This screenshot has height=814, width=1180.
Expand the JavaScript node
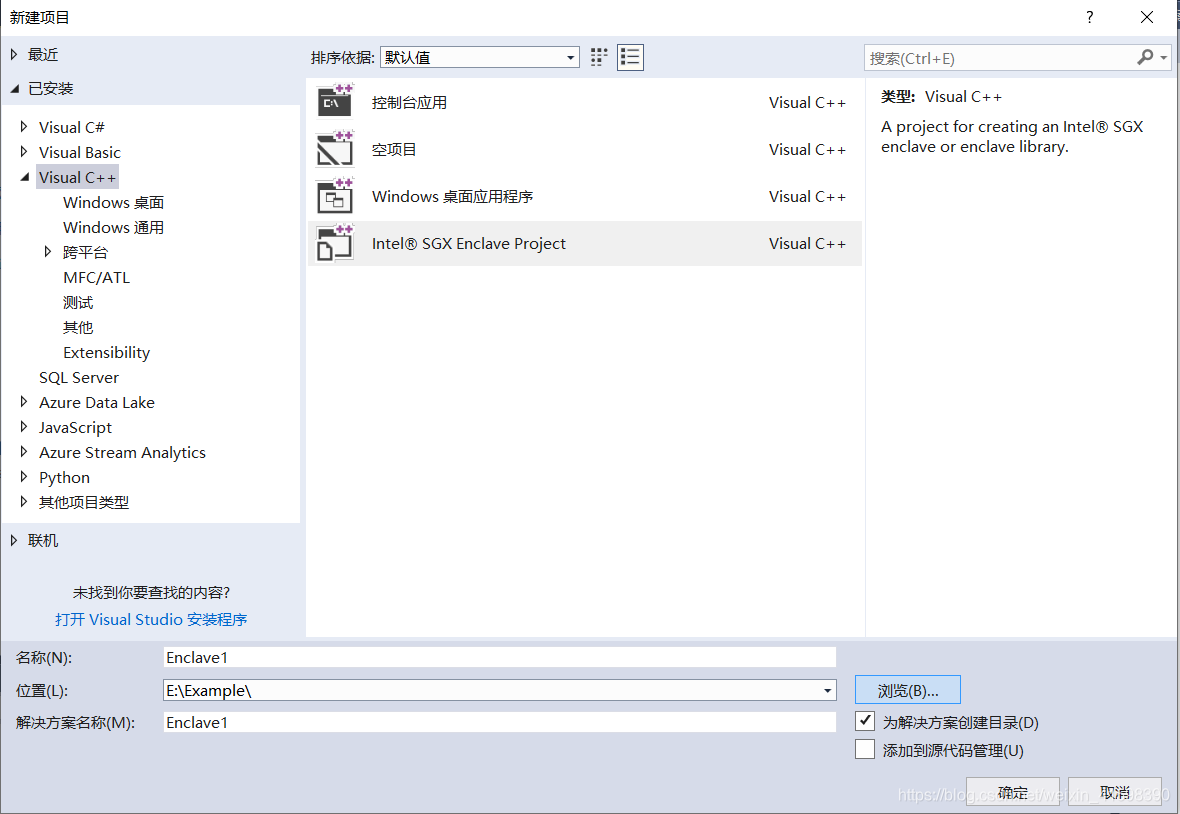pos(24,427)
